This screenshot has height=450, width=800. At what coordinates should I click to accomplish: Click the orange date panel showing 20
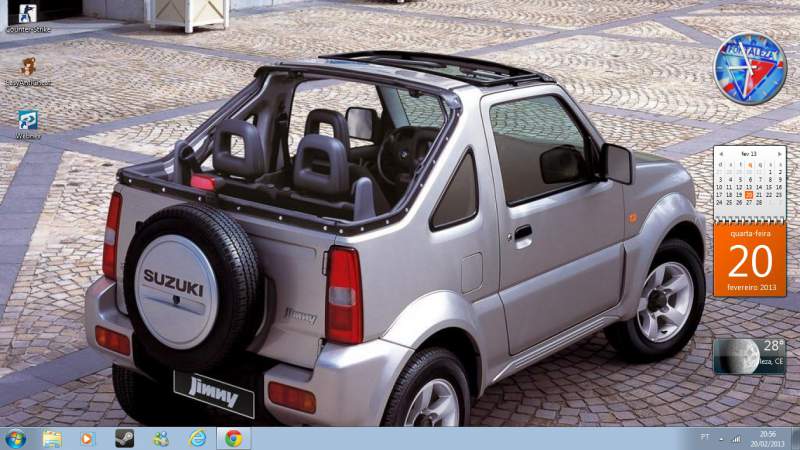coord(749,260)
